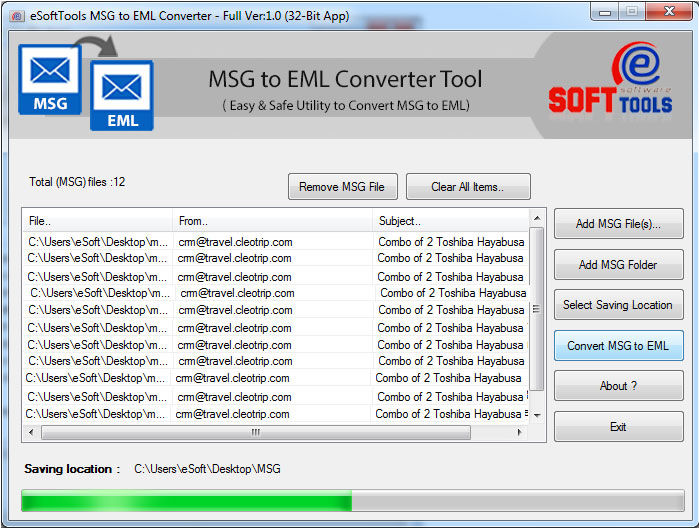
Task: Click the eSoftTools logo
Action: pos(610,79)
